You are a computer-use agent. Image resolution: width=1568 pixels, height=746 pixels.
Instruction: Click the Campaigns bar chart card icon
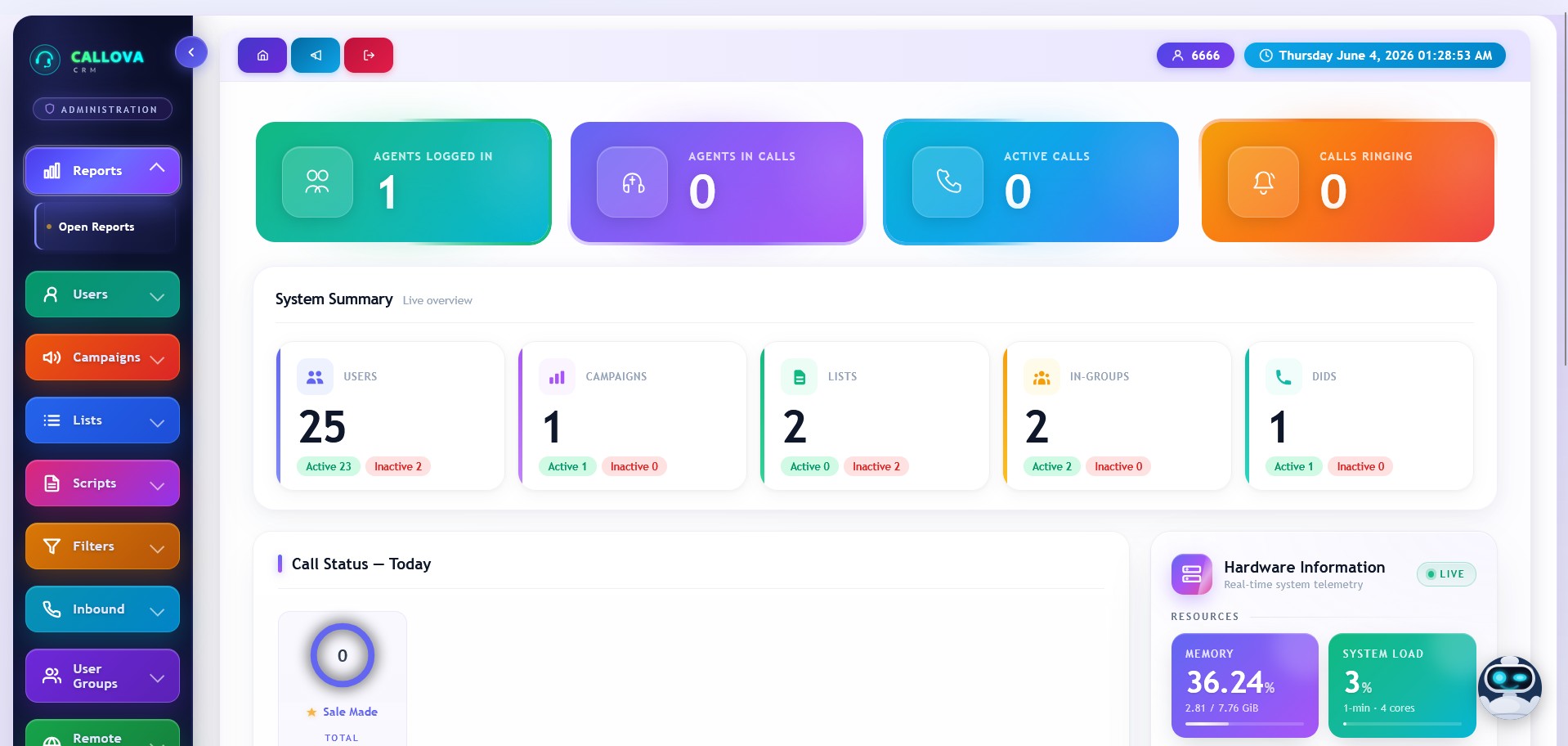tap(557, 377)
